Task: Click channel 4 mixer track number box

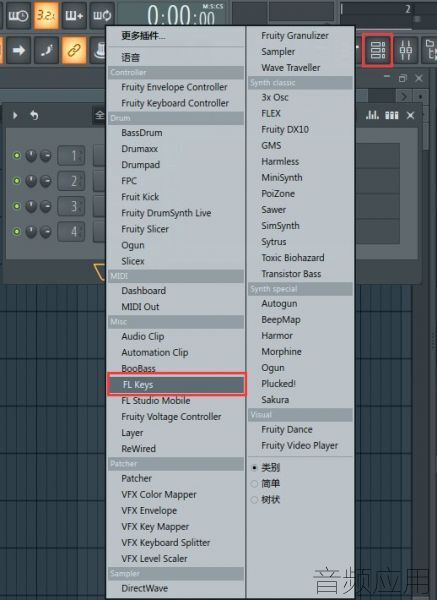Action: point(71,232)
